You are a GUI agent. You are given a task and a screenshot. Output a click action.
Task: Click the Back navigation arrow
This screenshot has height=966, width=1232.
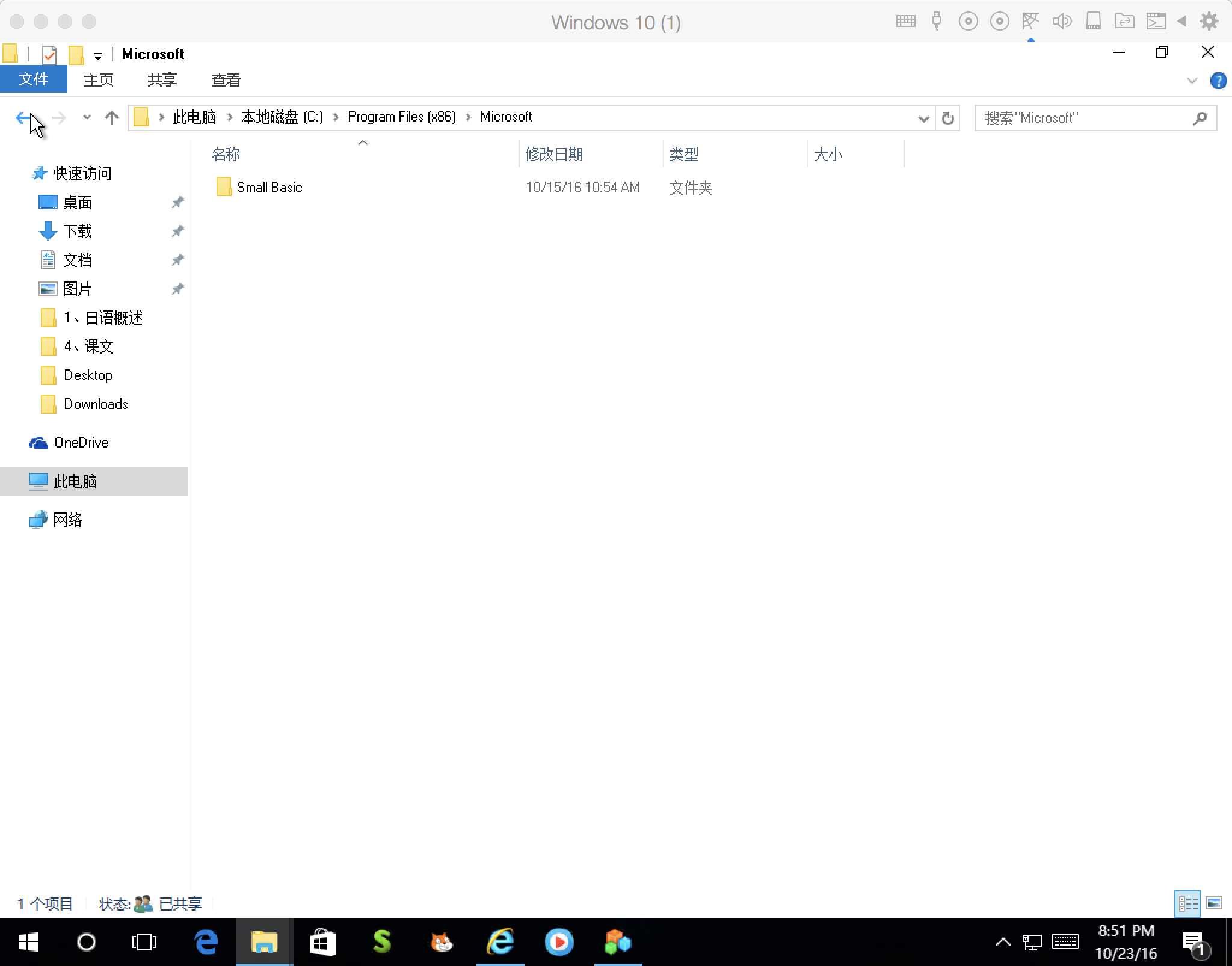[23, 118]
